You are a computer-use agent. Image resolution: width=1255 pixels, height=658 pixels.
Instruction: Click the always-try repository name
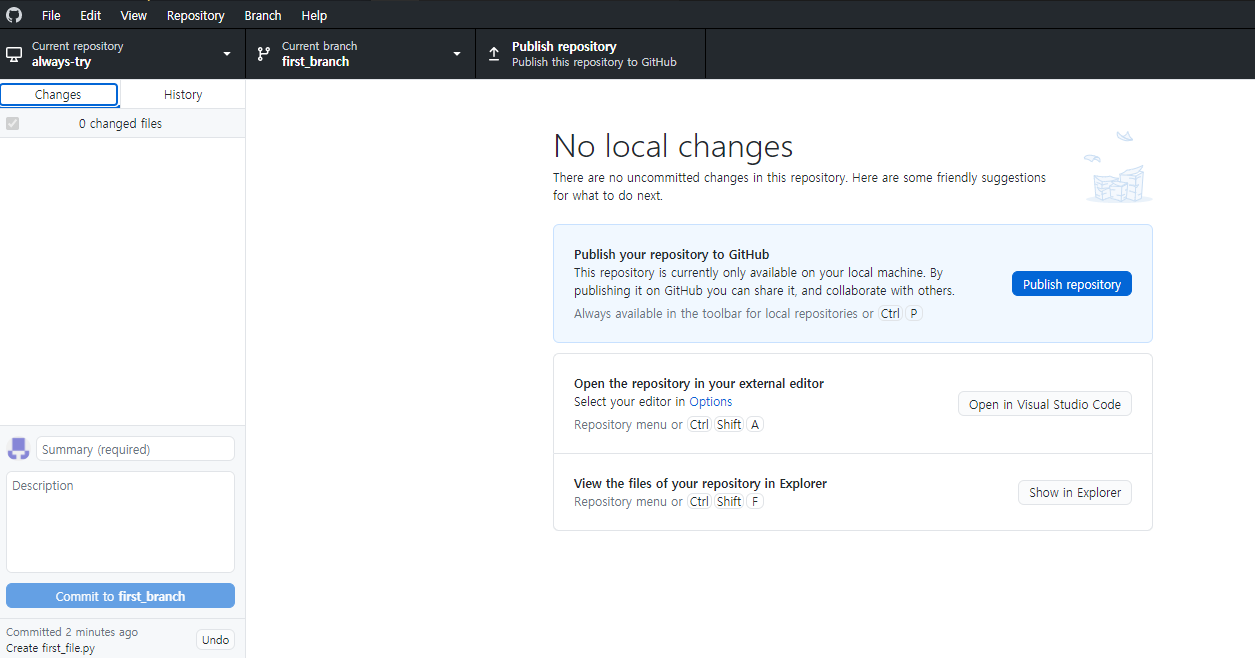tap(61, 62)
